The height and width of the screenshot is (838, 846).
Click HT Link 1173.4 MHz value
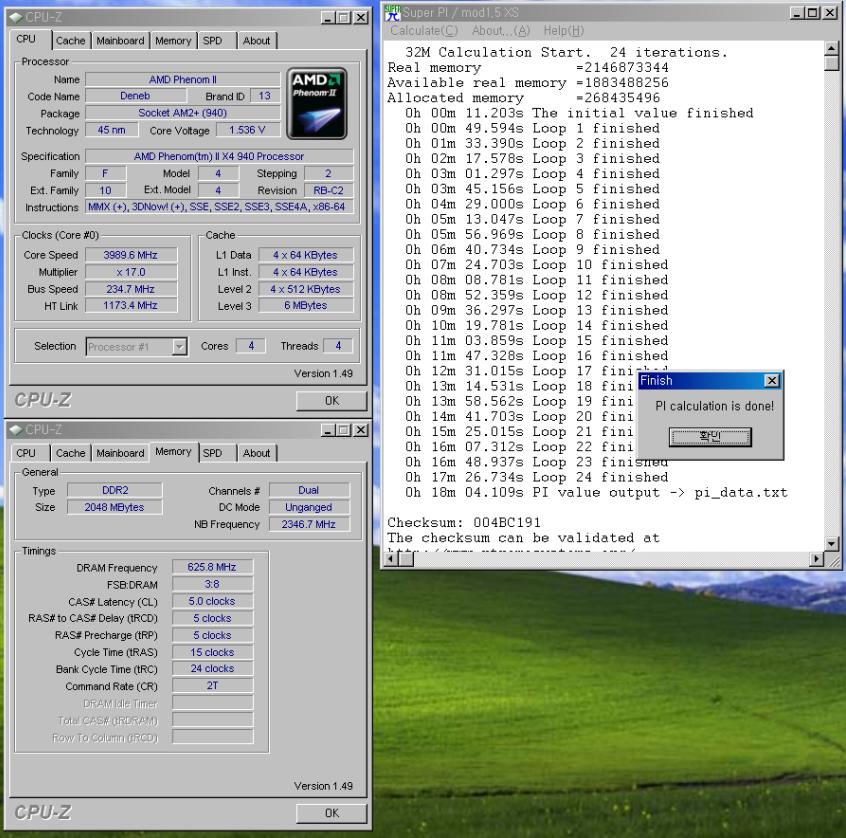pos(131,305)
